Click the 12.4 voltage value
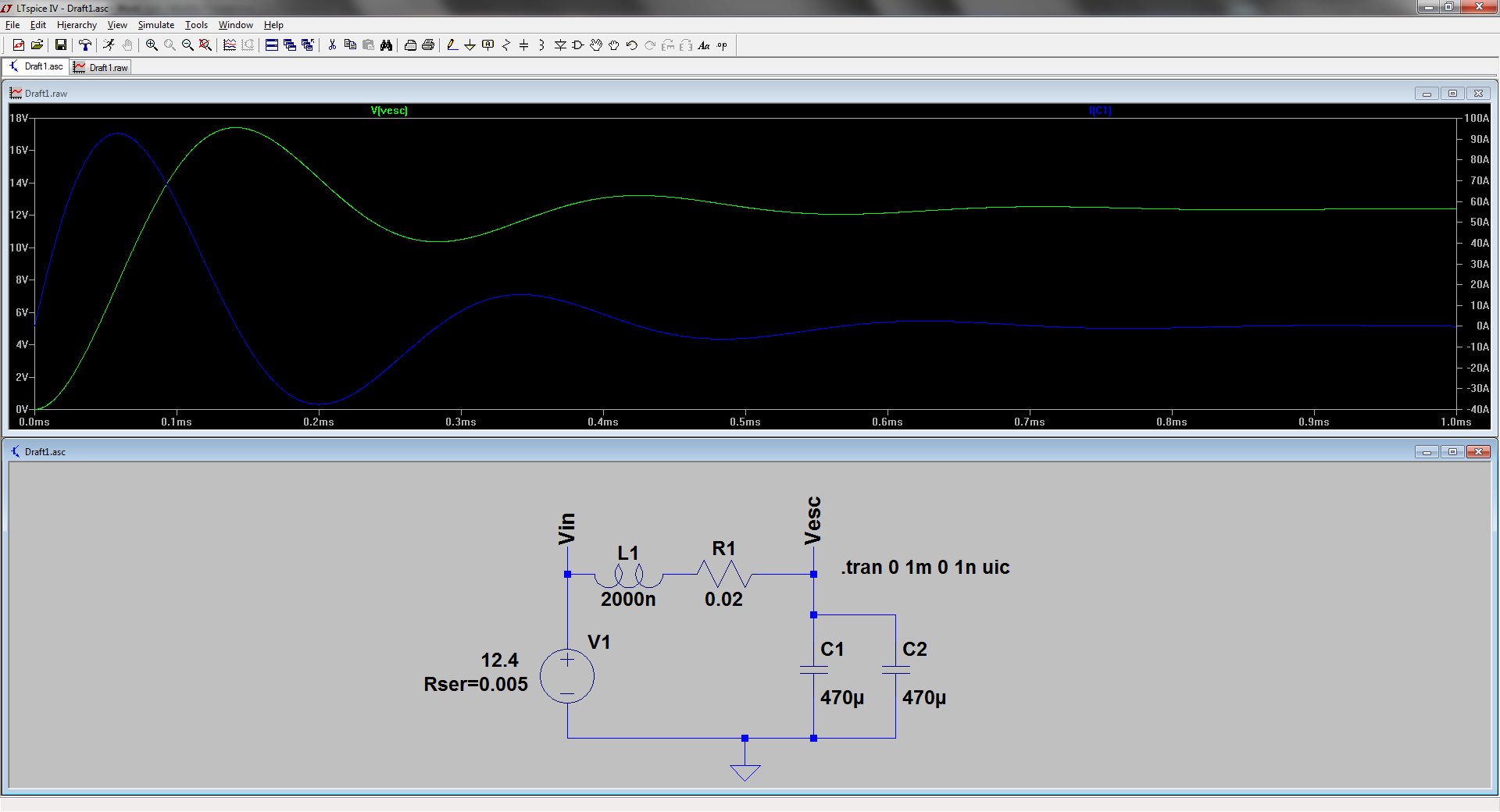This screenshot has width=1500, height=812. tap(500, 661)
